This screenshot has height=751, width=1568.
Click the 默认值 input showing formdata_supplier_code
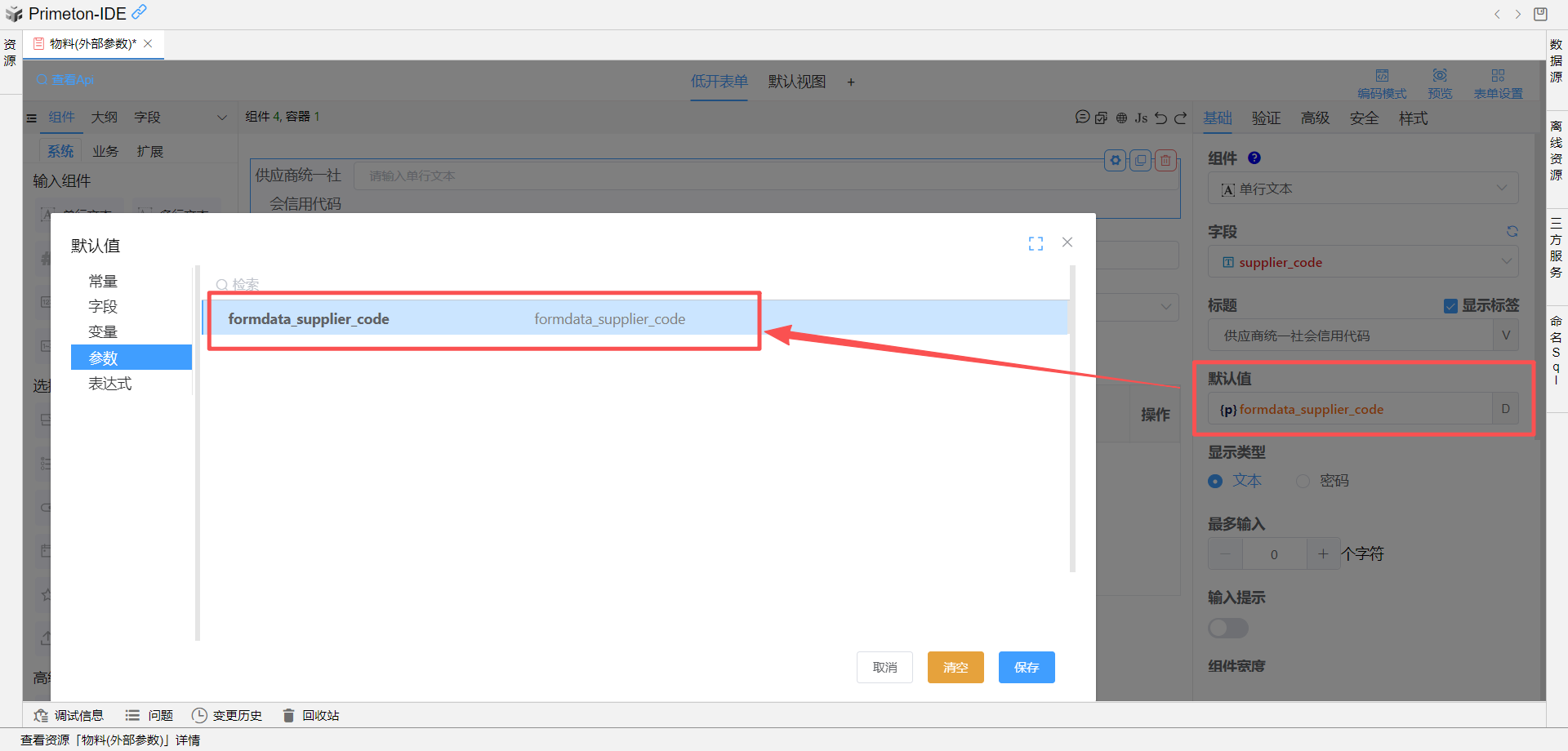(x=1350, y=409)
